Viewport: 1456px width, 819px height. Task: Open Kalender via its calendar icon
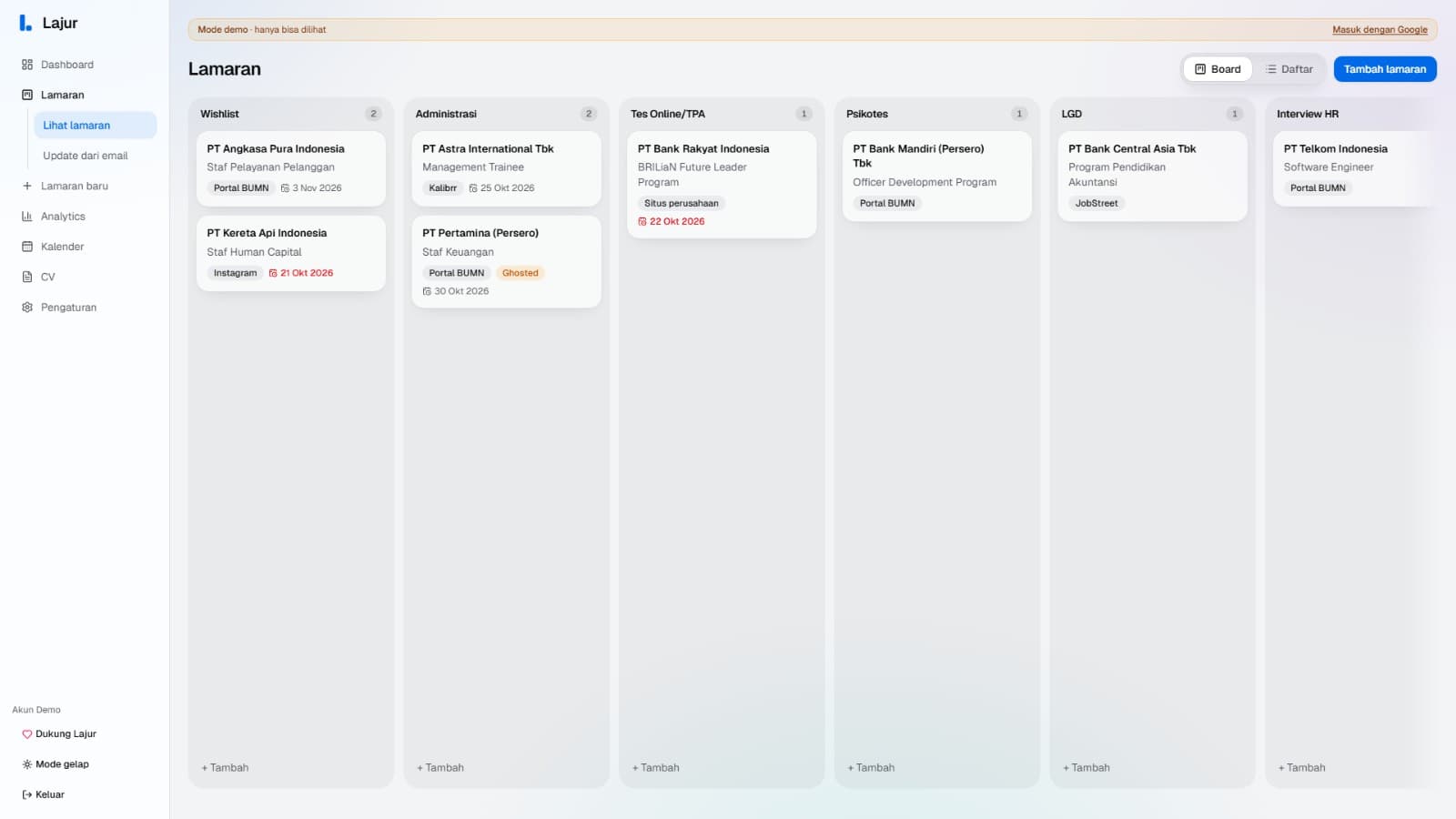(x=27, y=247)
